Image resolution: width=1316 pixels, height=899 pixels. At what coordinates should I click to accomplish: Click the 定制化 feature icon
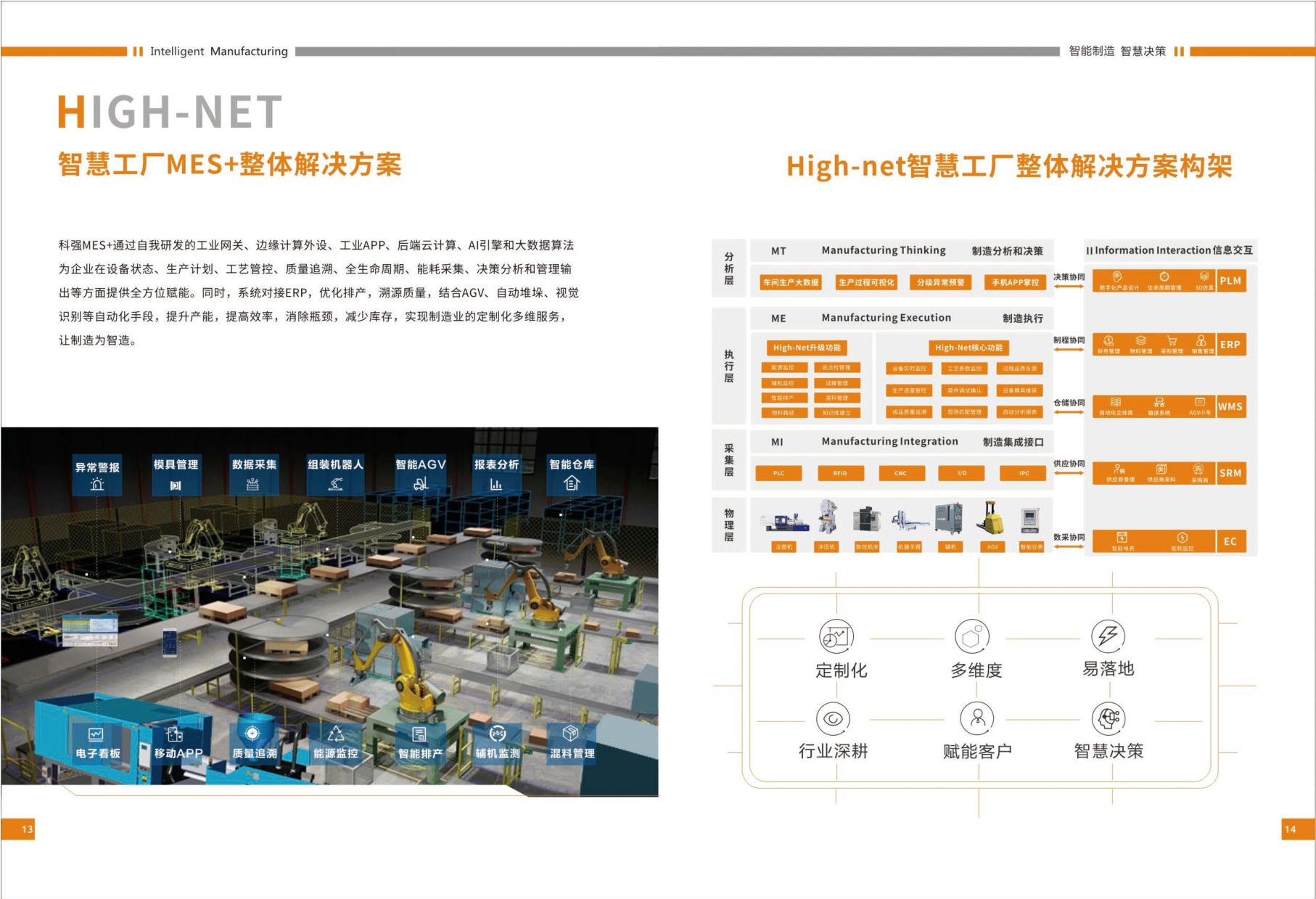(x=836, y=637)
